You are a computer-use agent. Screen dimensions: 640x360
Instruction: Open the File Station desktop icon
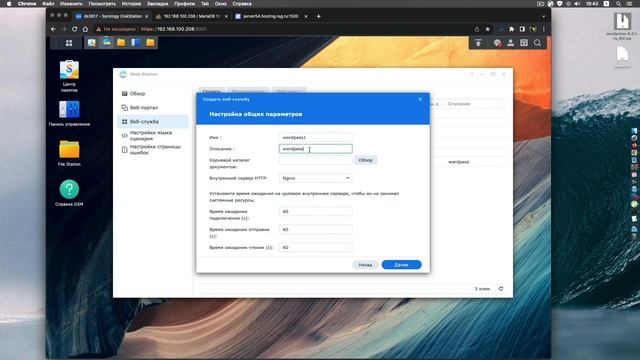(x=69, y=153)
